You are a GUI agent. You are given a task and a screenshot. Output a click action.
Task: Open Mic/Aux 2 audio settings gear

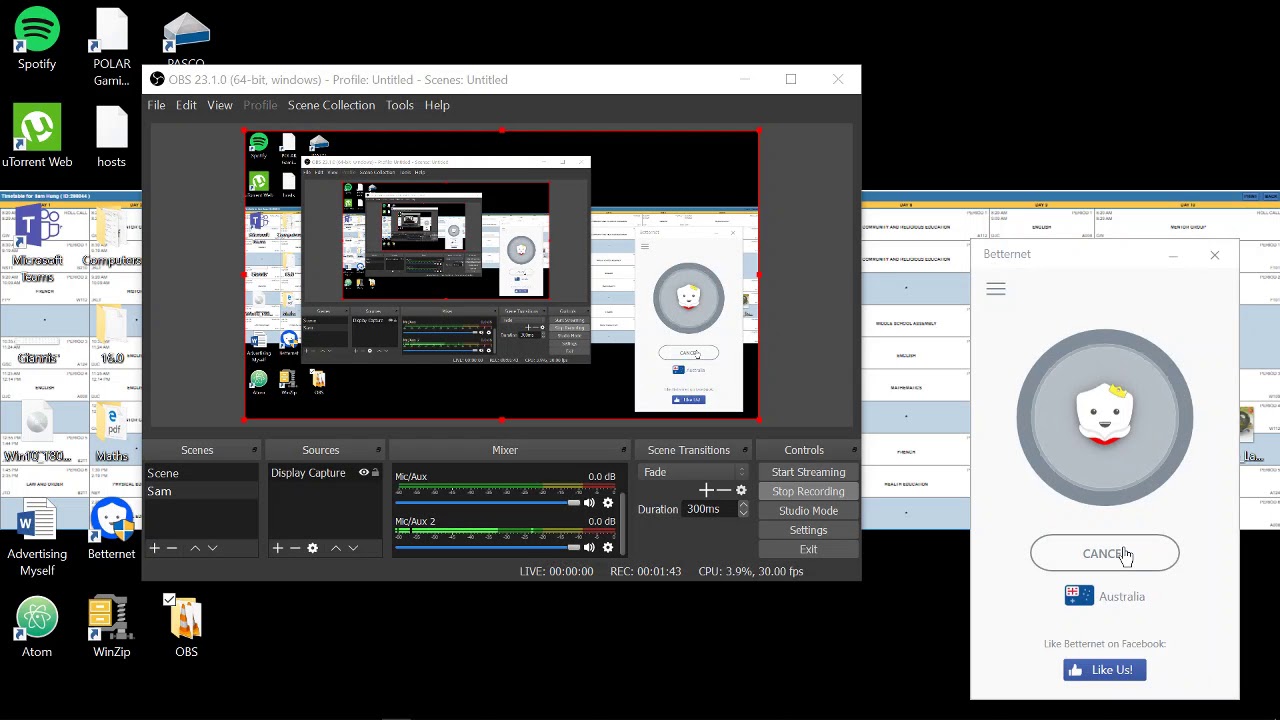(x=607, y=548)
